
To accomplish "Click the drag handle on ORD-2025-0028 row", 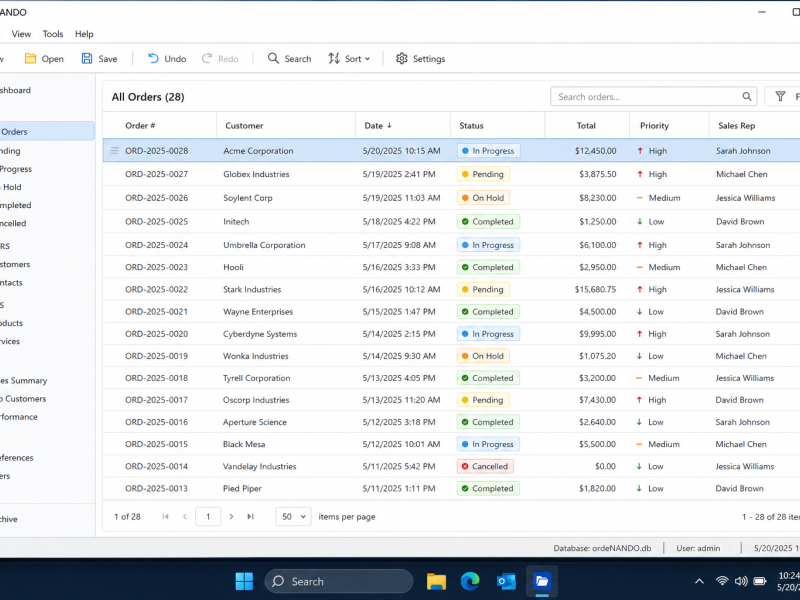I will coord(115,151).
